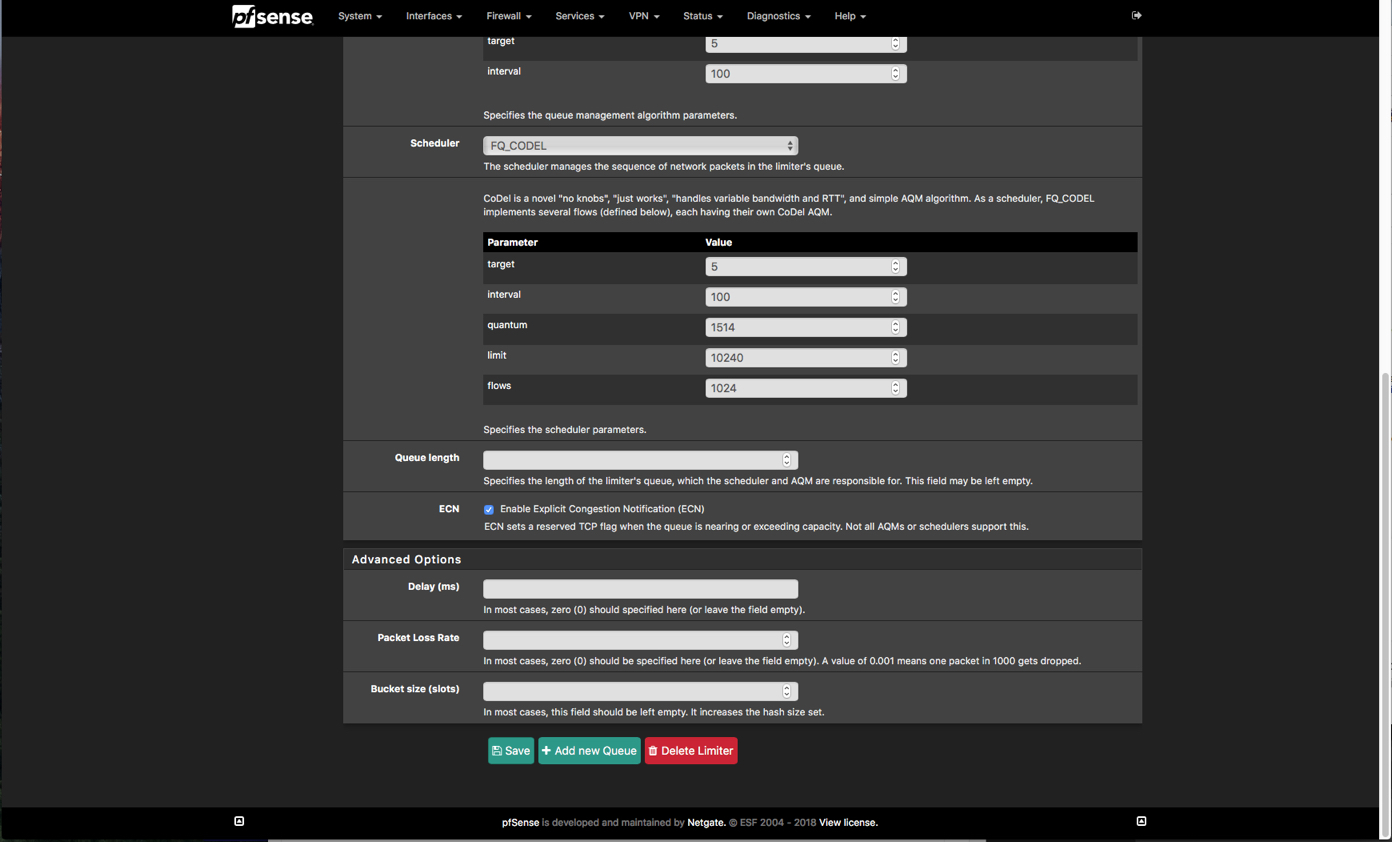The image size is (1392, 842).
Task: Open the Diagnostics menu
Action: 778,16
